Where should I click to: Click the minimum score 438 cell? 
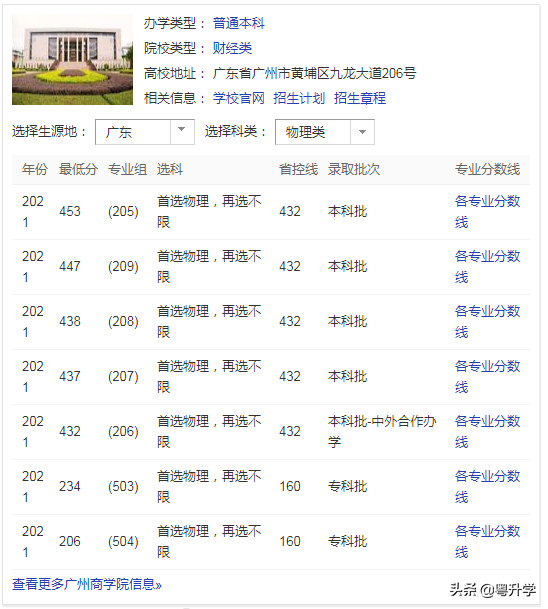pos(70,322)
